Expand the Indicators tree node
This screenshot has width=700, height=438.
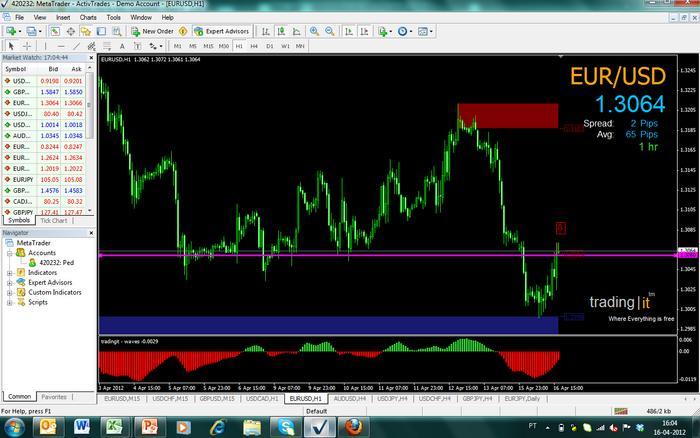point(9,273)
